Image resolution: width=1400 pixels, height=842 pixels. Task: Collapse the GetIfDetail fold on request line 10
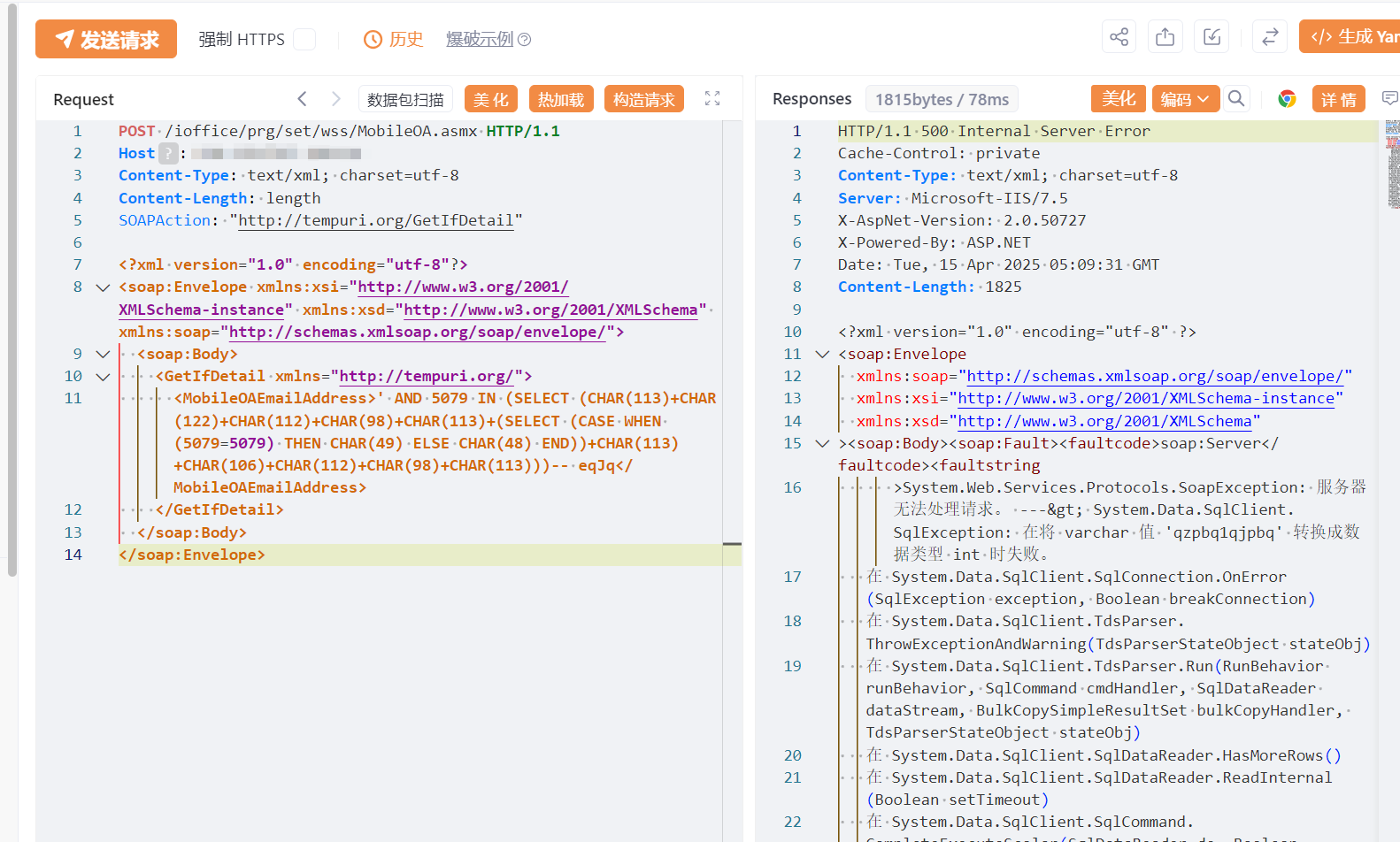(103, 377)
